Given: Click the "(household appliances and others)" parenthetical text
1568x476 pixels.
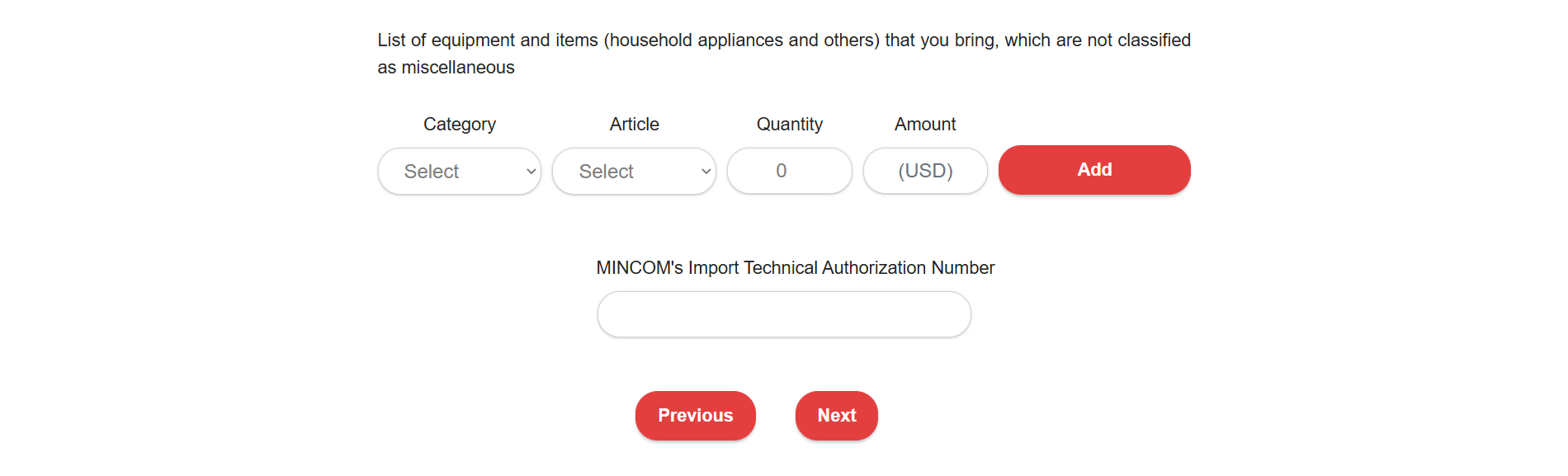Looking at the screenshot, I should coord(741,40).
